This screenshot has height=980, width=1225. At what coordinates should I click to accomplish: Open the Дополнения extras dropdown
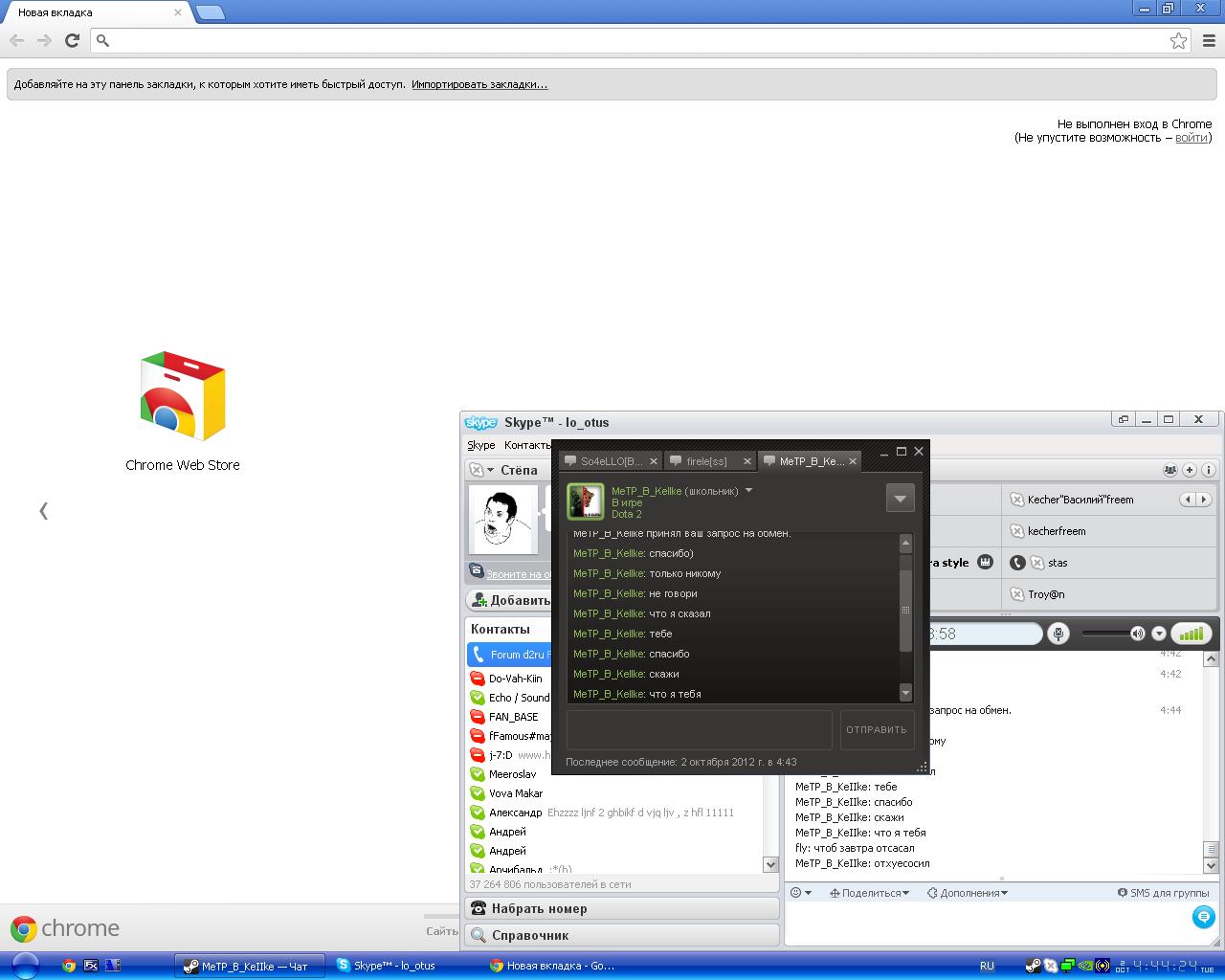968,893
